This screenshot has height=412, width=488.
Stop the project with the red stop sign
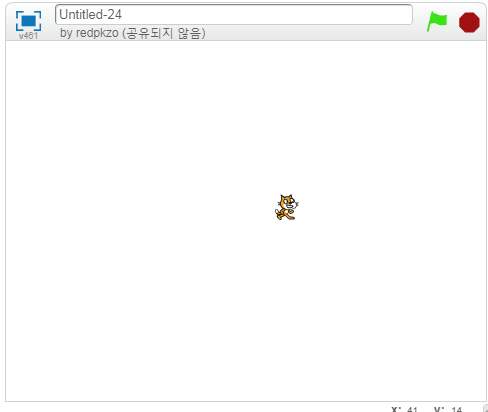(469, 22)
